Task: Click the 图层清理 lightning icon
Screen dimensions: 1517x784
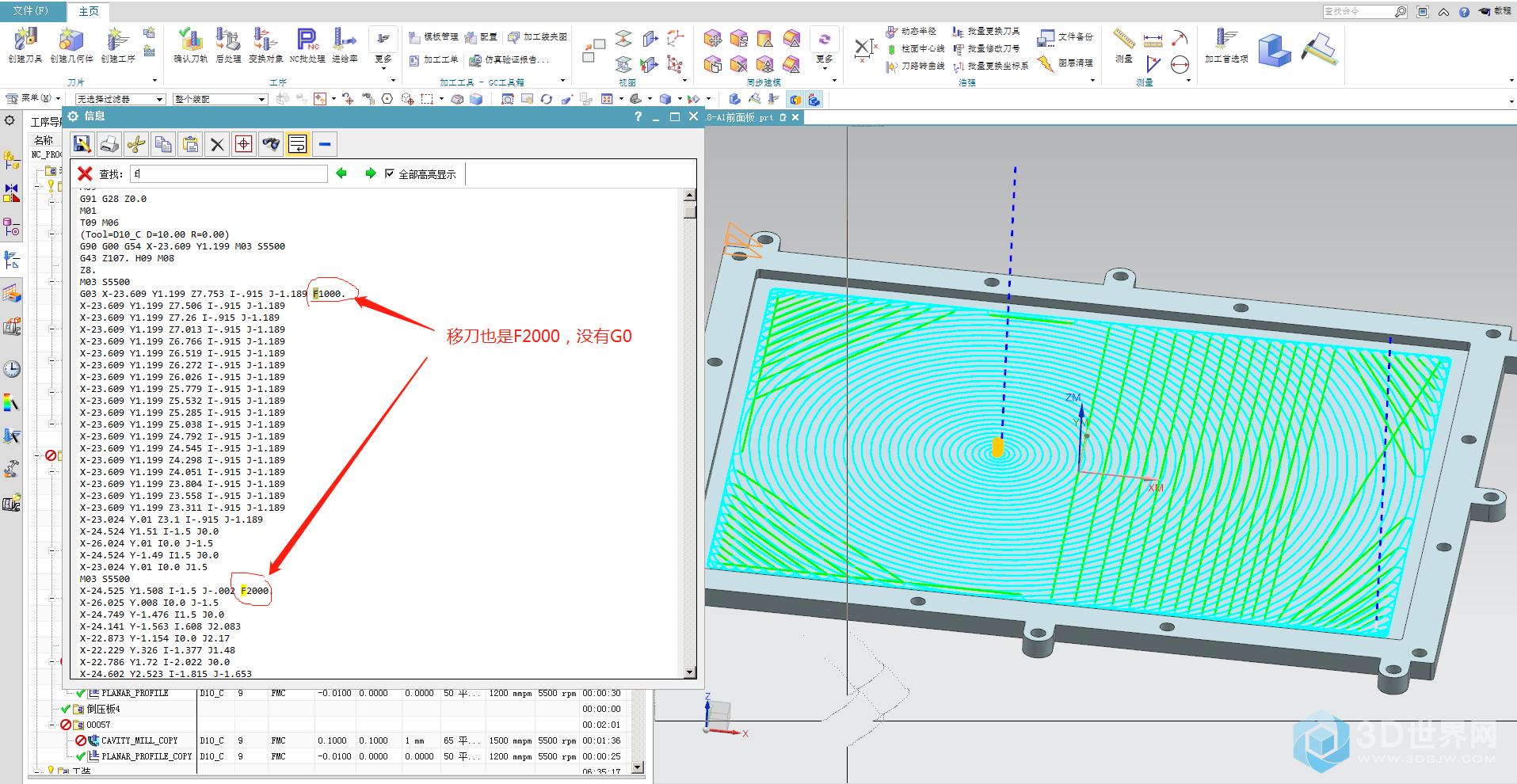Action: coord(1046,63)
